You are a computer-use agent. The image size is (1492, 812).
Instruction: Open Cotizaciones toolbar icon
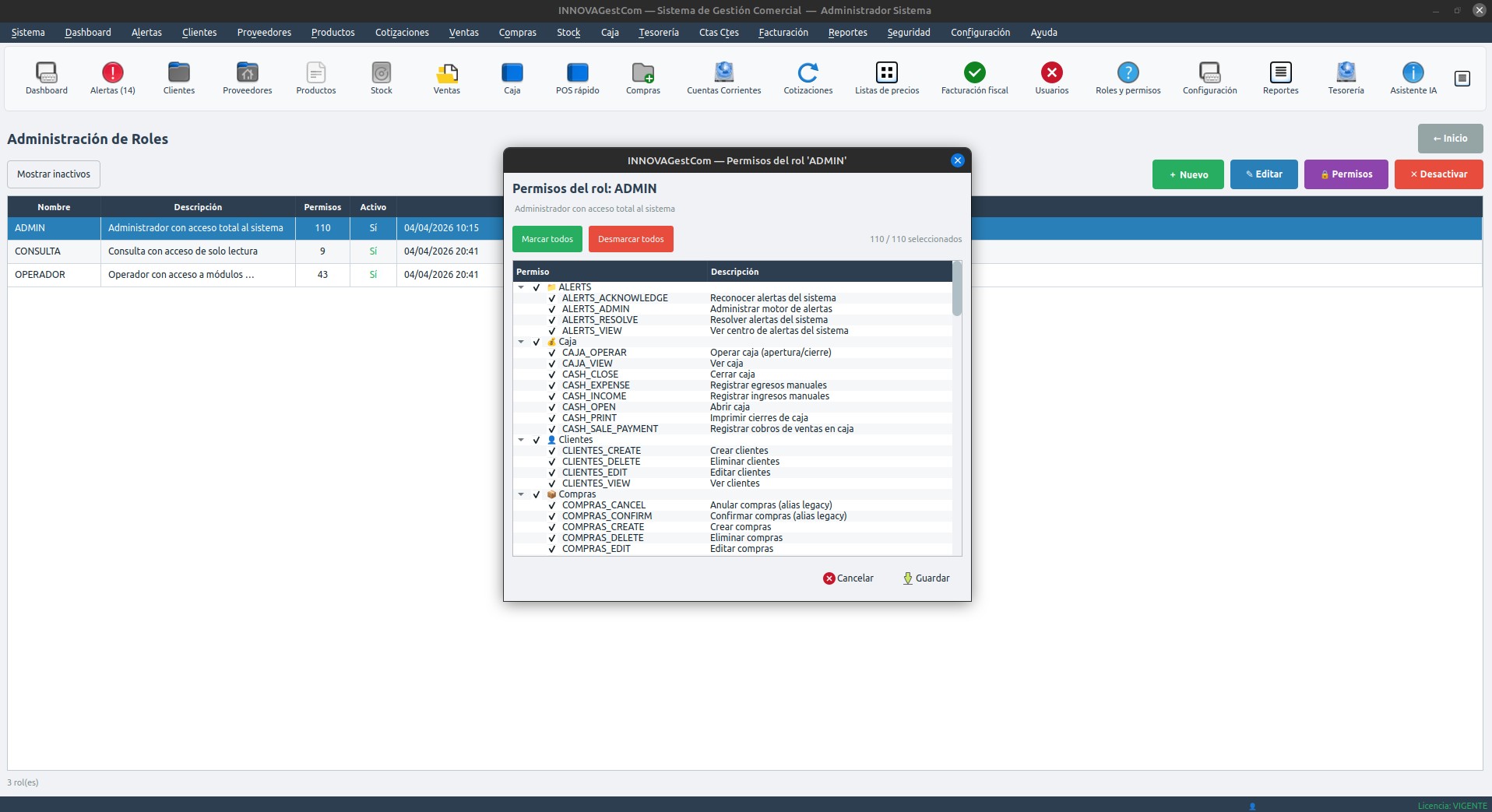(808, 78)
